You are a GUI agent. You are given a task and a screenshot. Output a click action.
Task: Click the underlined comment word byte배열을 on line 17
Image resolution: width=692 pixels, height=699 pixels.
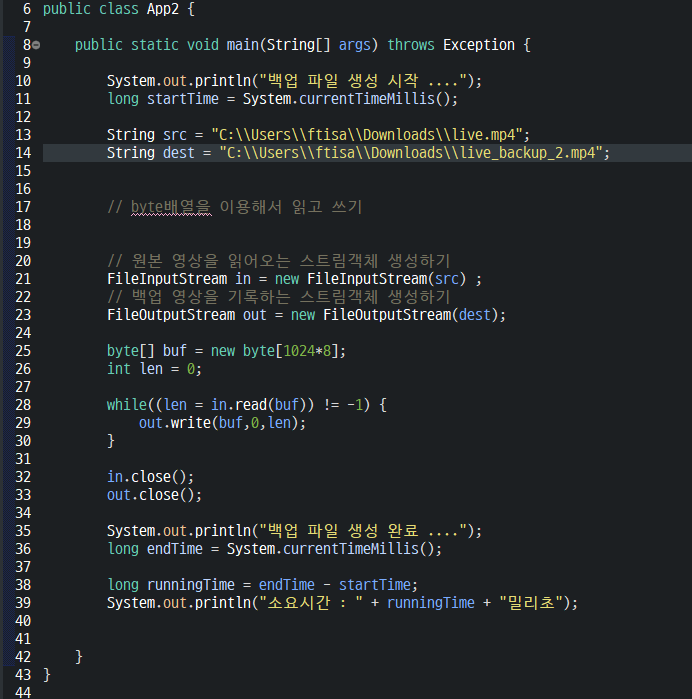pyautogui.click(x=171, y=207)
